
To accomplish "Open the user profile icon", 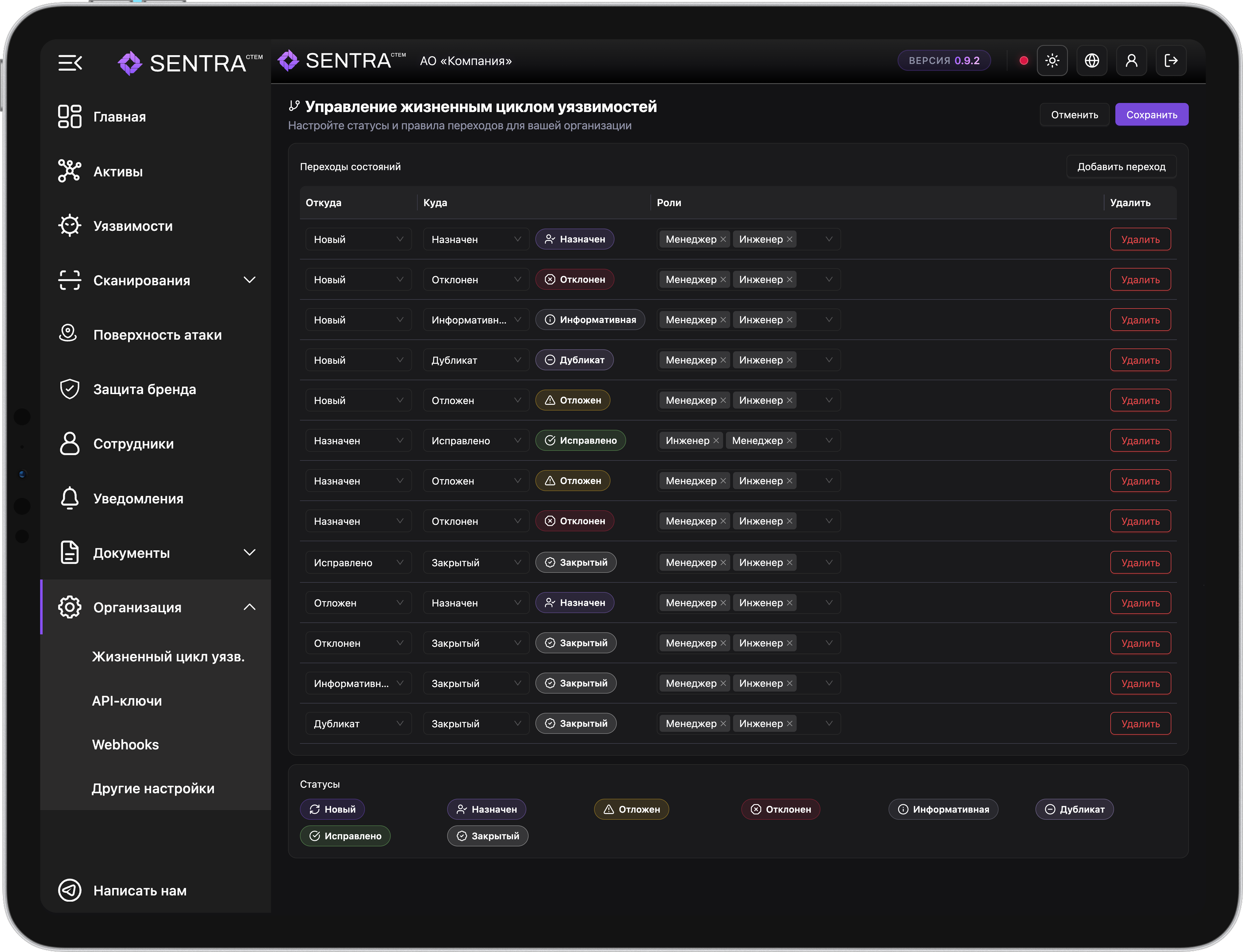I will (x=1131, y=61).
